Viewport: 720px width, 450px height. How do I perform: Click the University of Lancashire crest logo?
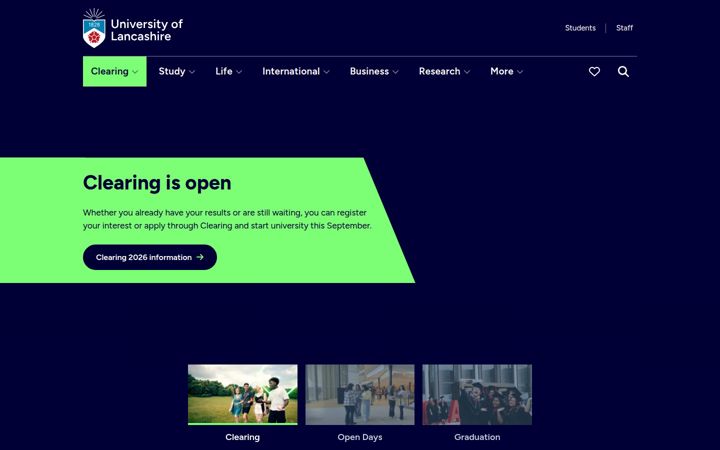(x=94, y=28)
